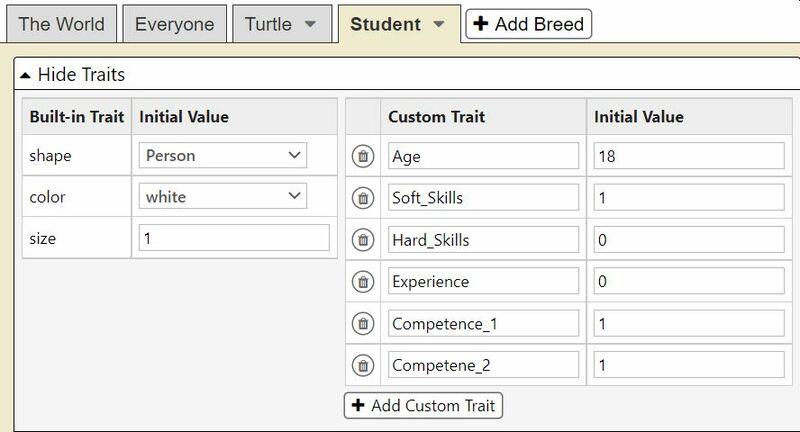Click the Add Breed button
The width and height of the screenshot is (800, 432).
529,24
